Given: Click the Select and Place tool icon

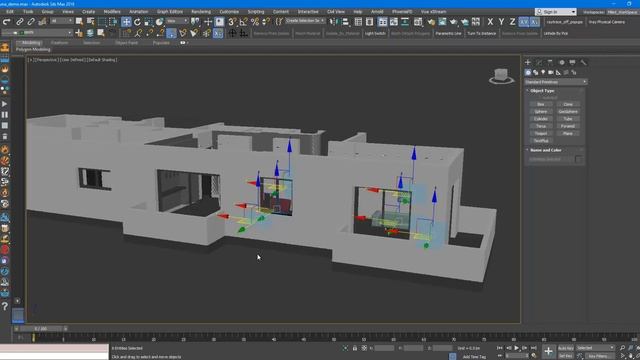Looking at the screenshot, I should (x=159, y=22).
